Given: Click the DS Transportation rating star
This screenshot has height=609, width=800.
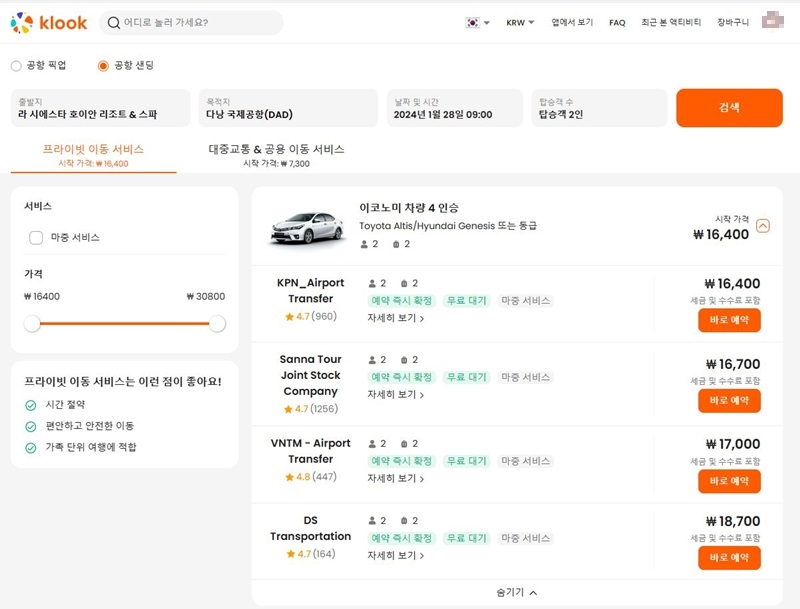Looking at the screenshot, I should (291, 554).
